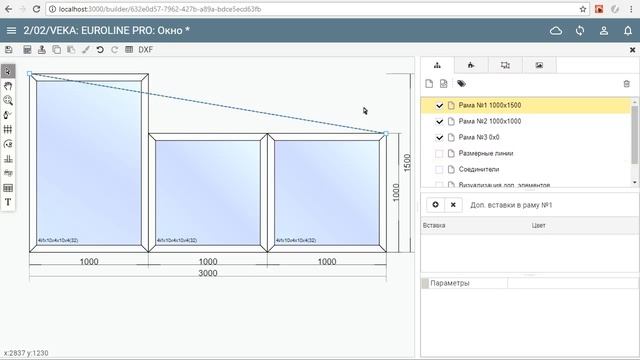This screenshot has height=360, width=640.
Task: Add an insert with the plus button
Action: pos(436,205)
